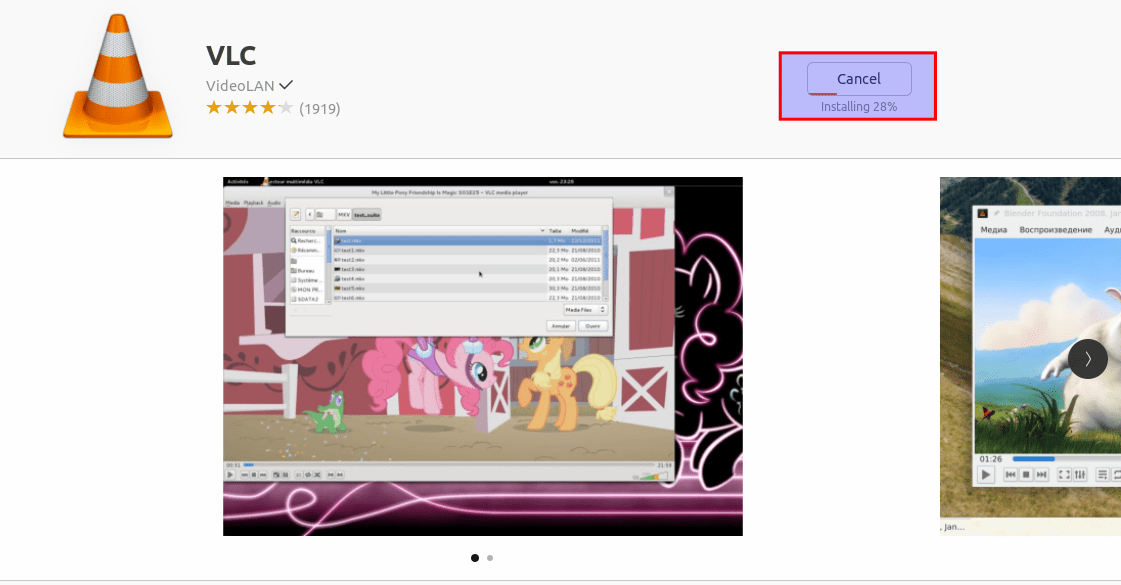Click the (1919) review count

pos(320,109)
